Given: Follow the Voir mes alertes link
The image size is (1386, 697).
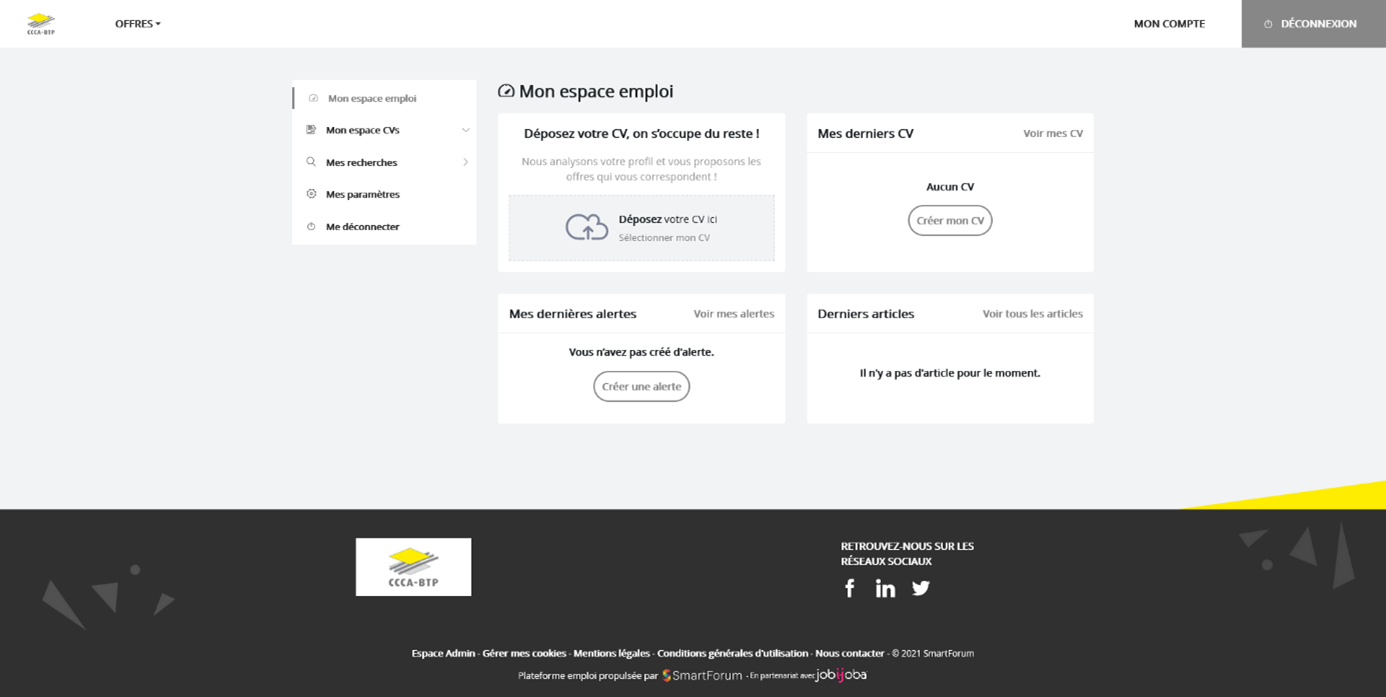Looking at the screenshot, I should [733, 314].
